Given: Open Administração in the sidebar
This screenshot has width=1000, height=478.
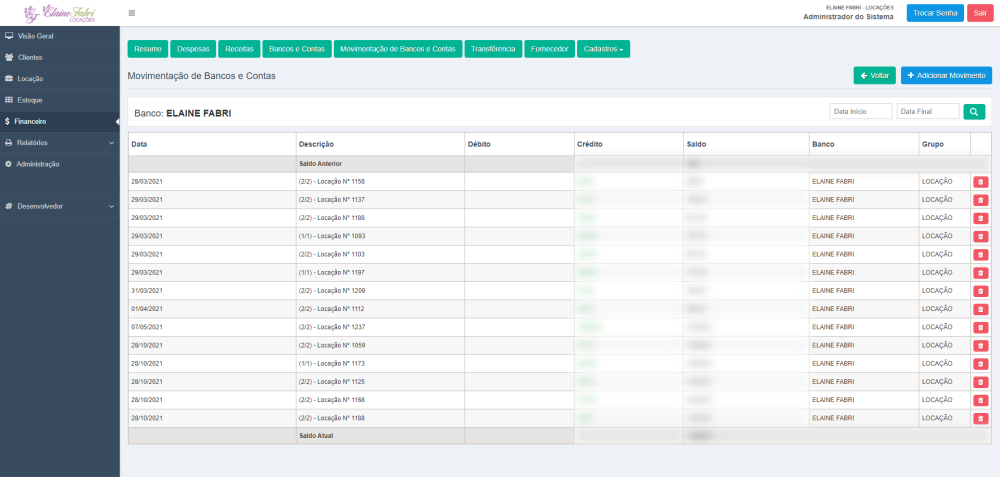Looking at the screenshot, I should (60, 164).
